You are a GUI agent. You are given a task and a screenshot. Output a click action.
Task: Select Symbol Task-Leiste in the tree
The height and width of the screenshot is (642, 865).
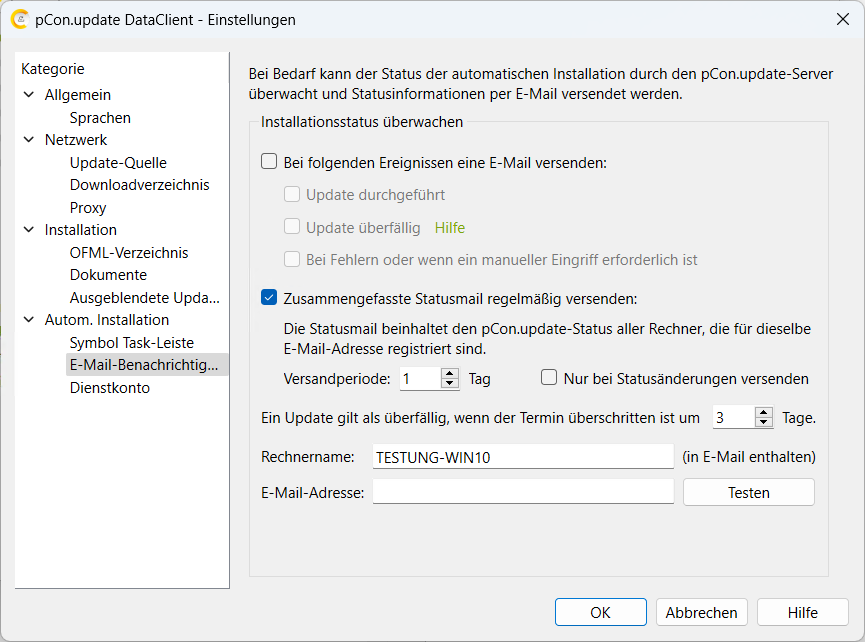click(x=131, y=343)
